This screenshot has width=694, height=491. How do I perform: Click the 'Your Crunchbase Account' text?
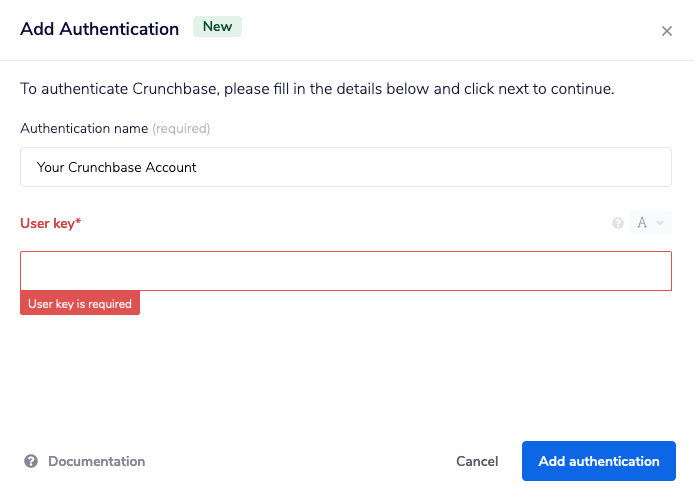[x=117, y=167]
